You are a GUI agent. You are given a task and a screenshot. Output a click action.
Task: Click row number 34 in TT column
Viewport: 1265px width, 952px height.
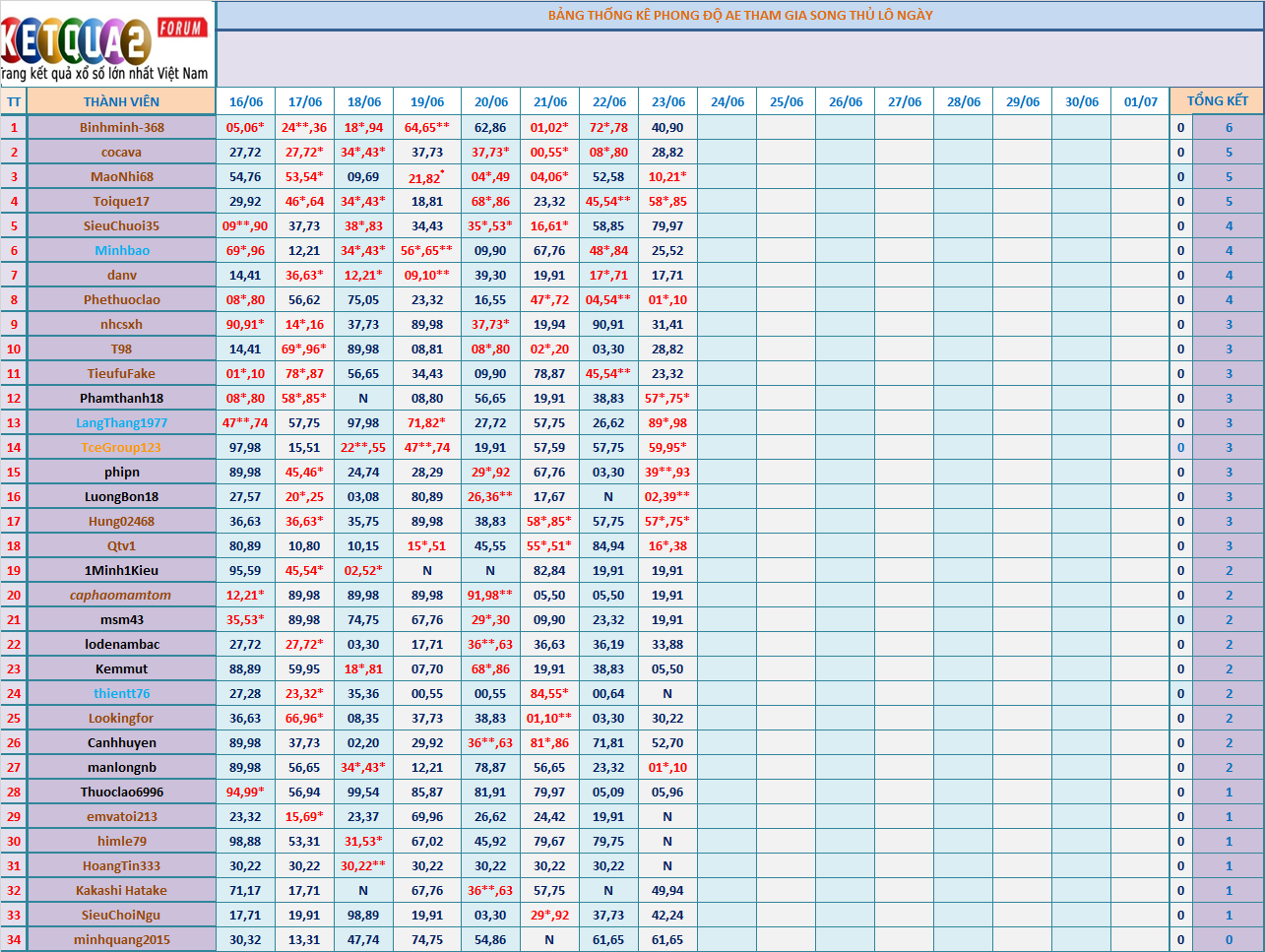click(x=14, y=939)
